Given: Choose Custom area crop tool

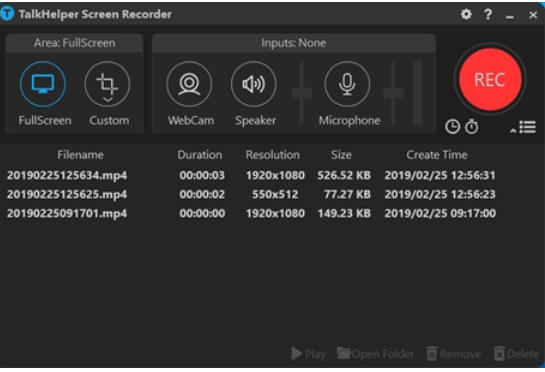Looking at the screenshot, I should 107,84.
